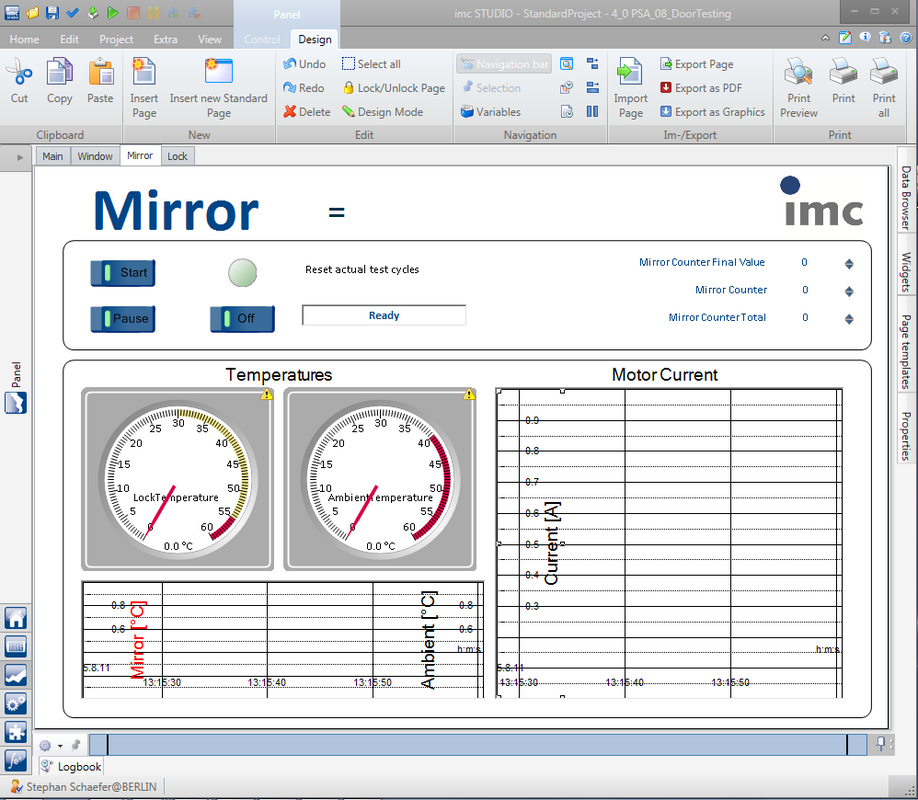Open the formula function sidebar icon
Viewport: 918px width, 800px height.
(x=16, y=761)
